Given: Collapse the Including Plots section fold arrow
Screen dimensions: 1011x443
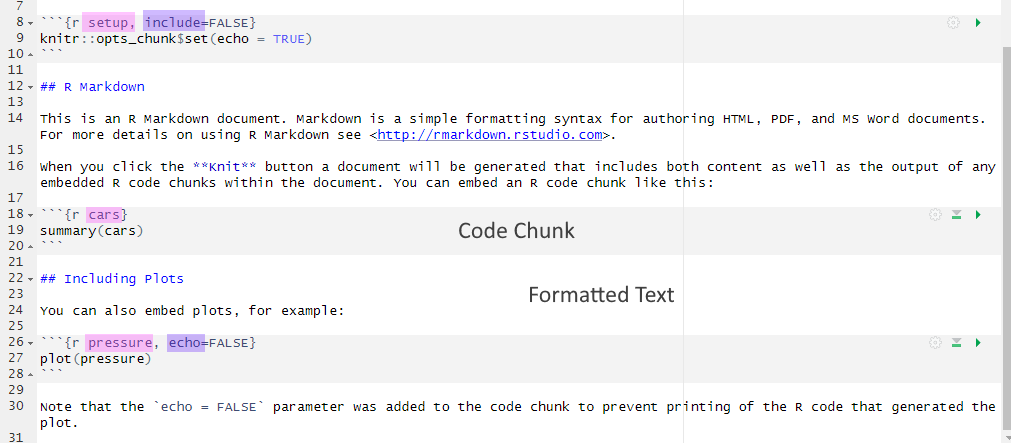Looking at the screenshot, I should [x=30, y=279].
